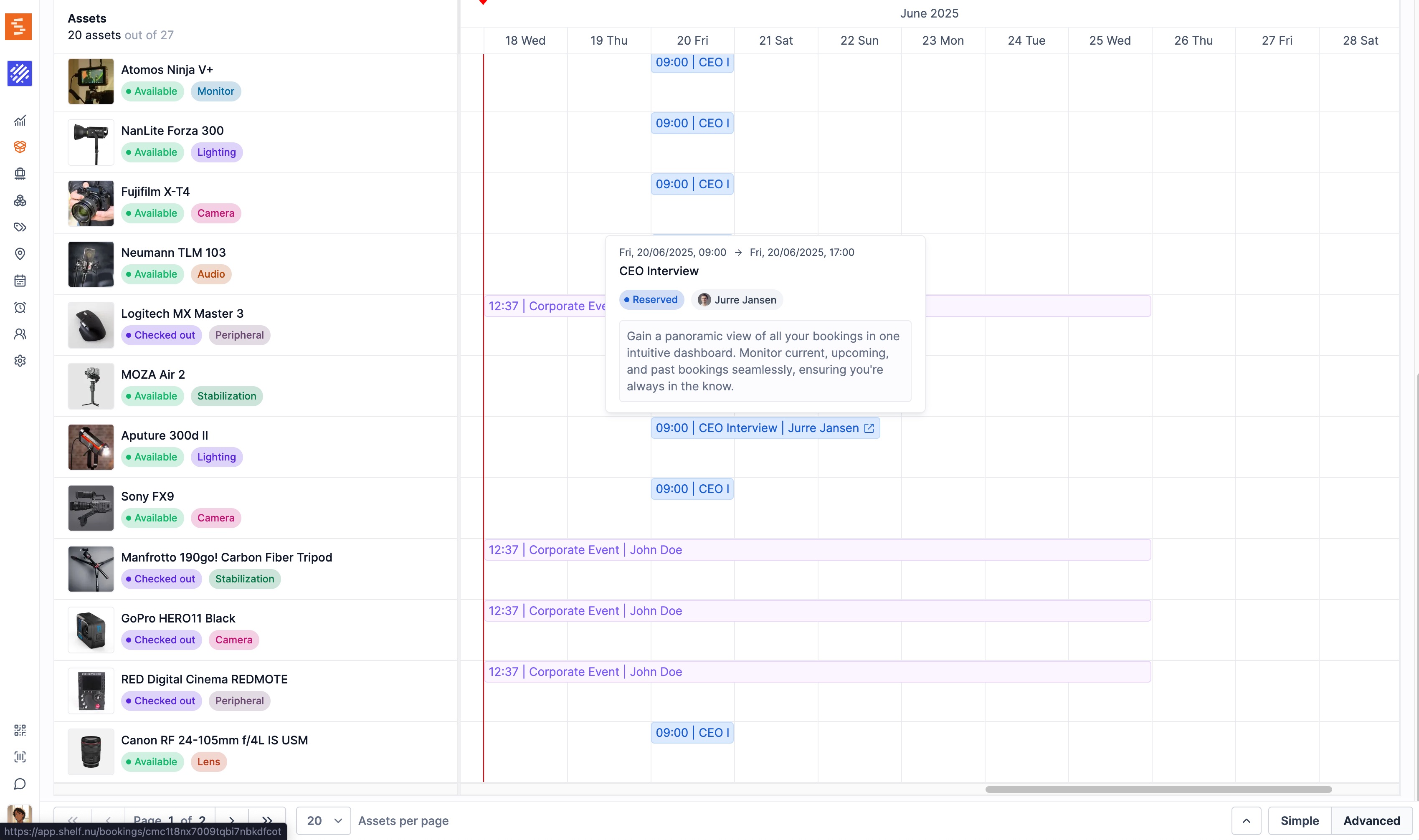Open the assets per page dropdown
This screenshot has height=840, width=1419.
pos(324,820)
